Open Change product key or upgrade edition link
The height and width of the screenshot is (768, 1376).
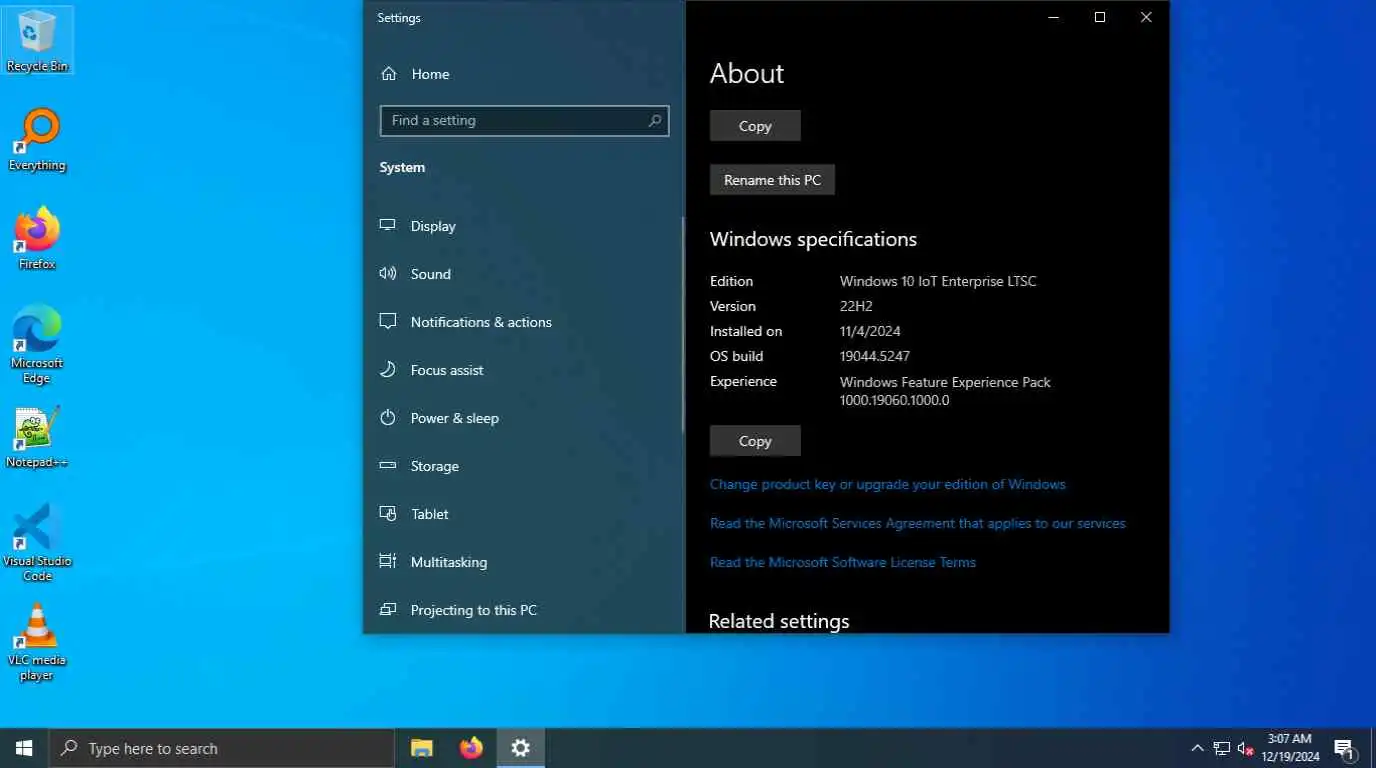click(887, 484)
